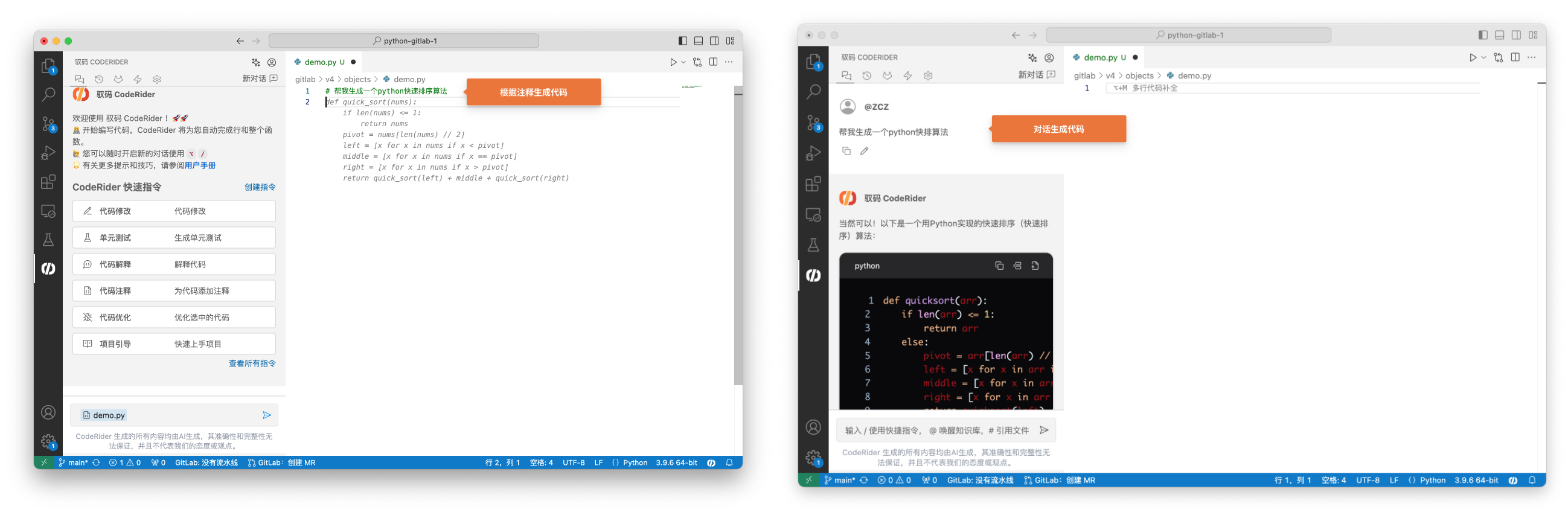This screenshot has height=521, width=1568.
Task: Edit the user message in right window chat
Action: click(x=865, y=151)
